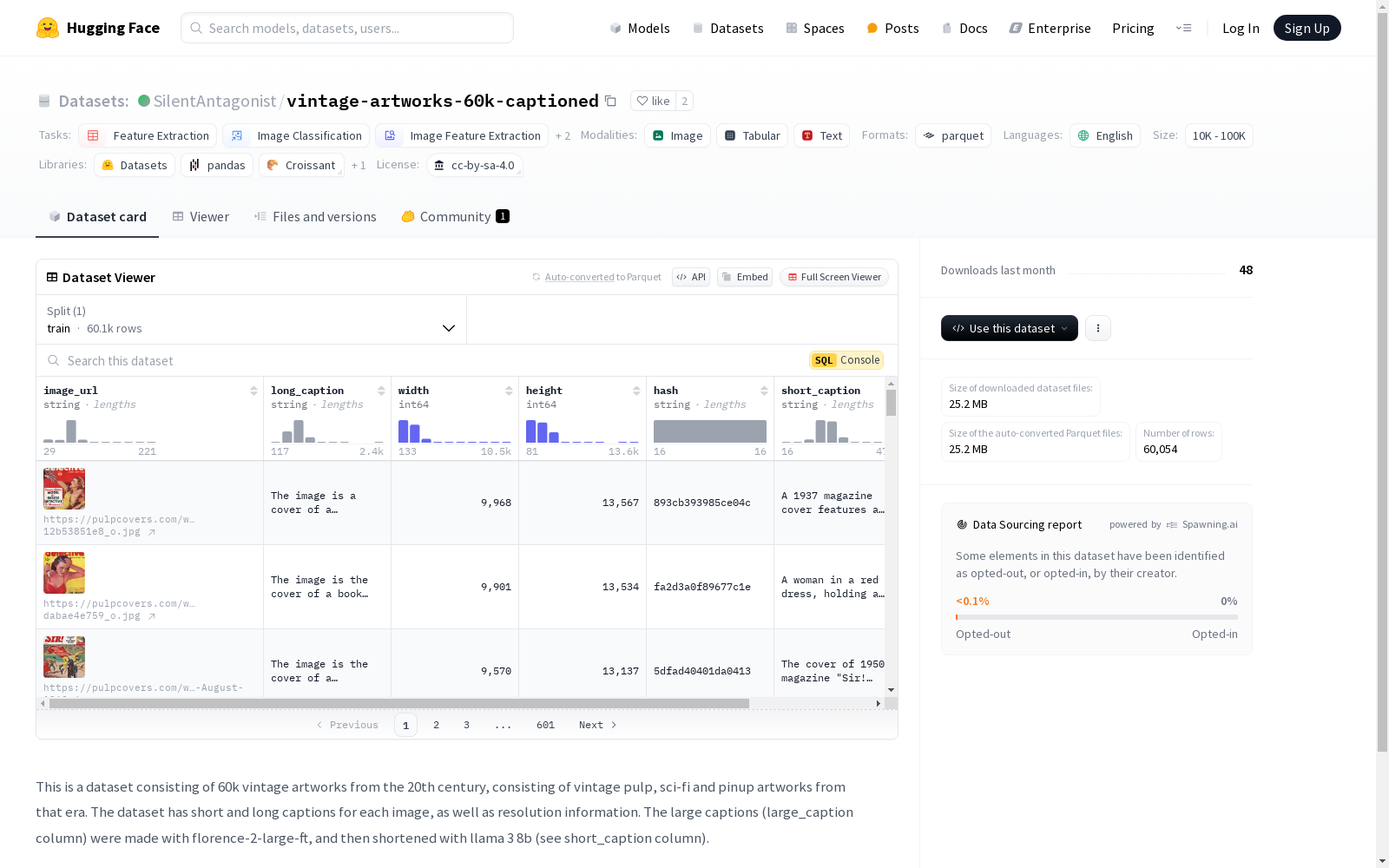Open external link for dabae4e759_o.jpg
Image resolution: width=1389 pixels, height=868 pixels.
pos(152,616)
